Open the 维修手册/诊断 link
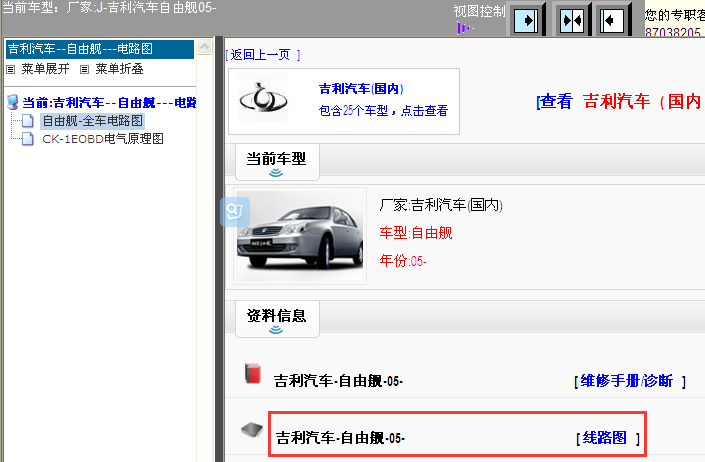The height and width of the screenshot is (462, 705). [x=627, y=381]
